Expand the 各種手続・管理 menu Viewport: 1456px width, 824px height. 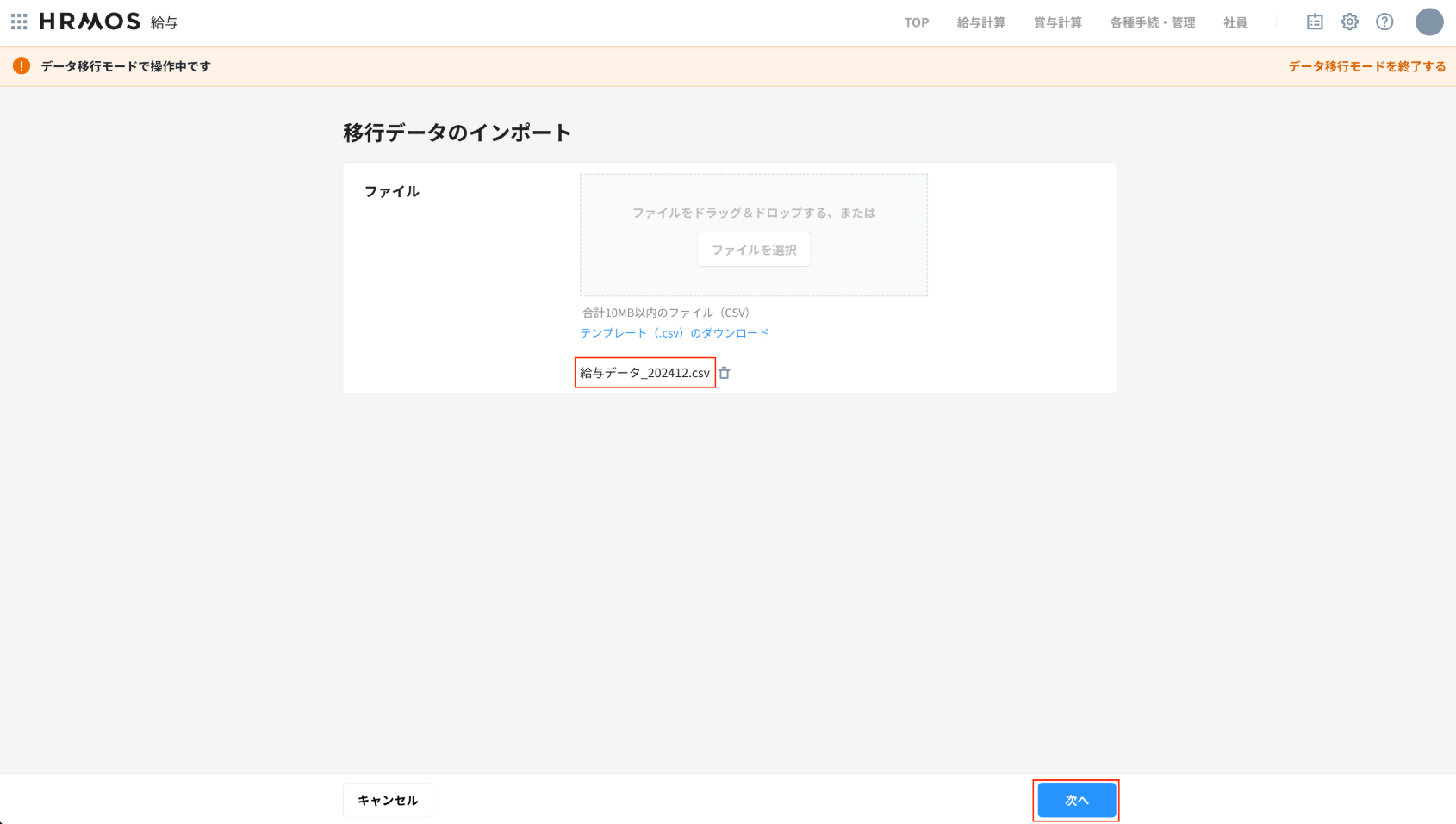pyautogui.click(x=1152, y=22)
